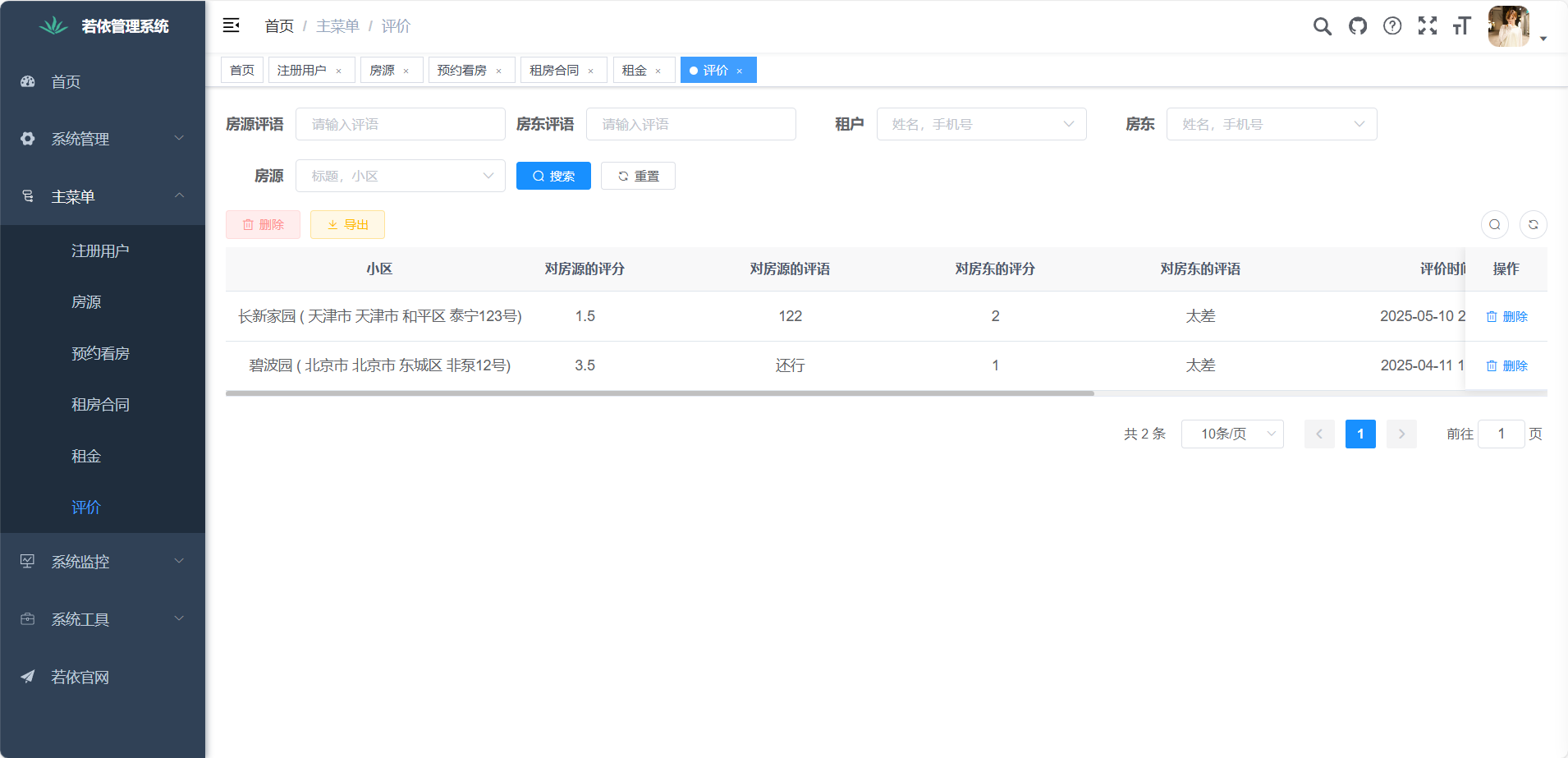This screenshot has width=1568, height=758.
Task: Open avatar dropdown caret
Action: [x=1543, y=39]
